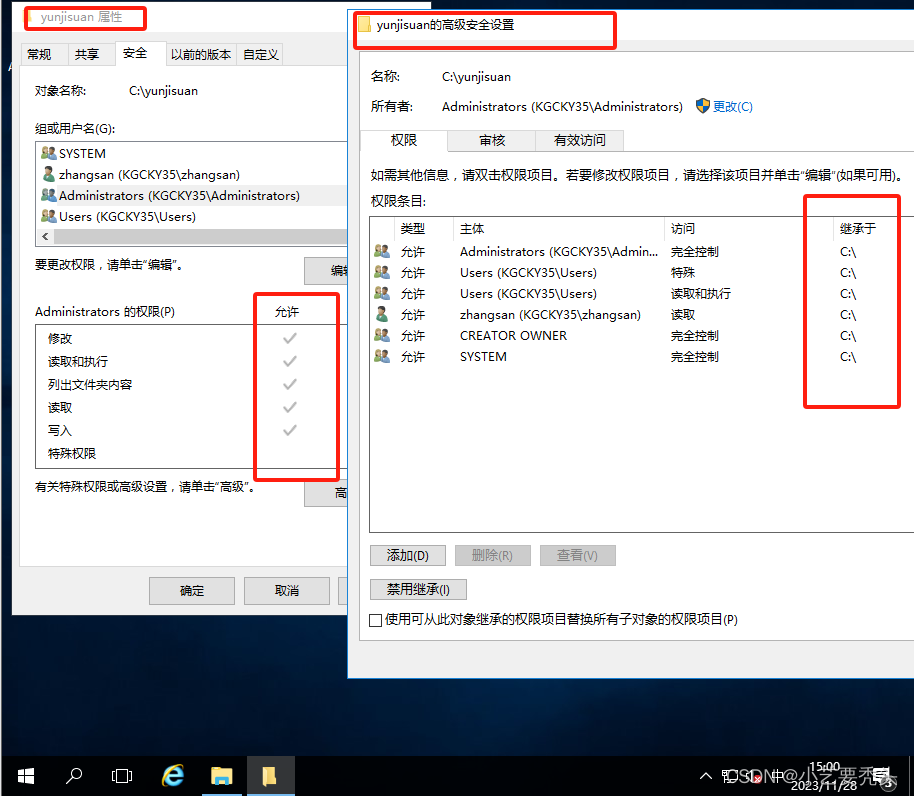Select zhangsan entry with 读取 access
Viewport: 914px width, 796px height.
tap(641, 315)
